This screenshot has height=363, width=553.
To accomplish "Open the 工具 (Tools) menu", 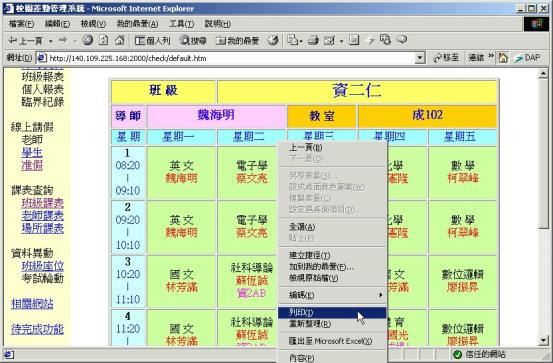I will [181, 24].
